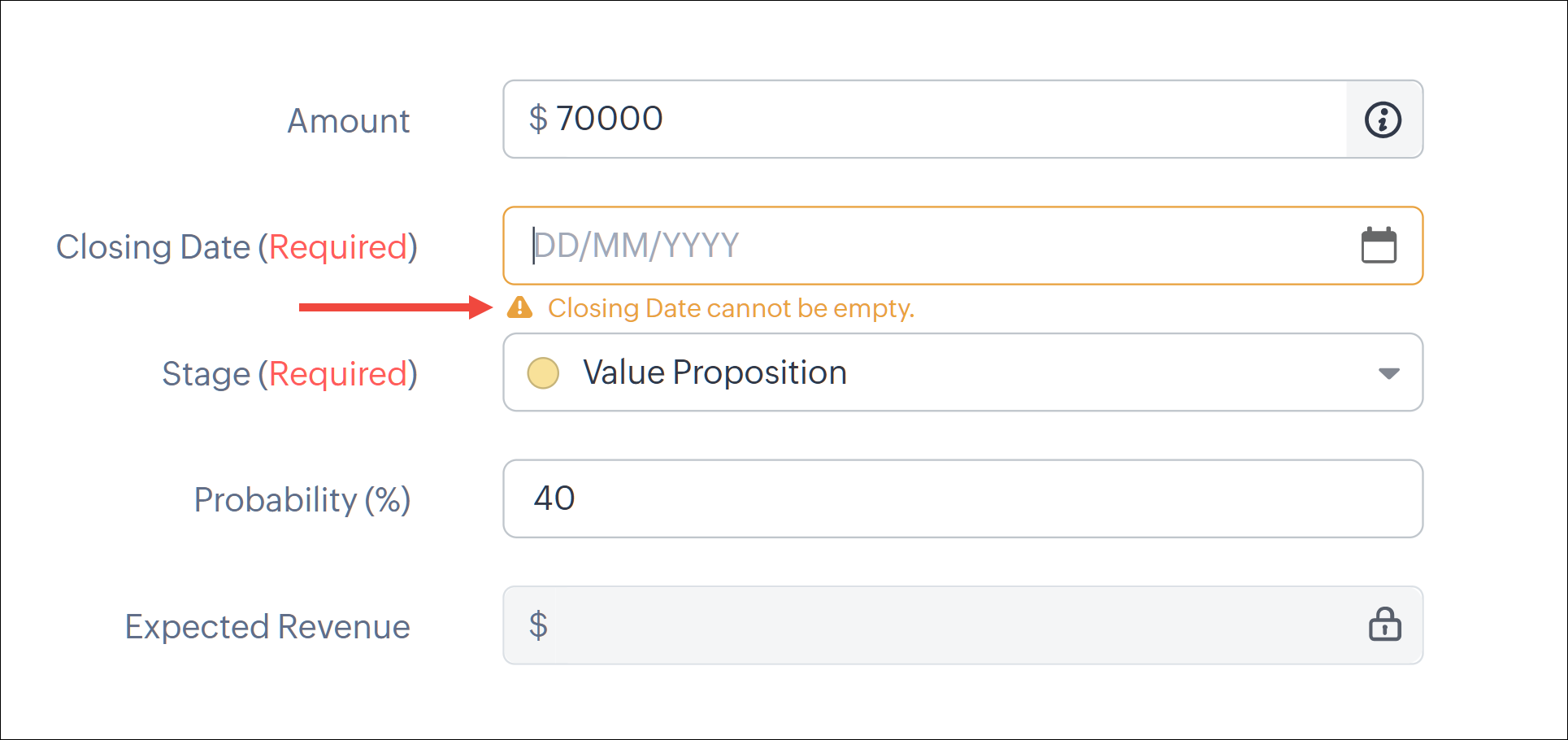Open the calendar picker for Closing Date

[1379, 245]
